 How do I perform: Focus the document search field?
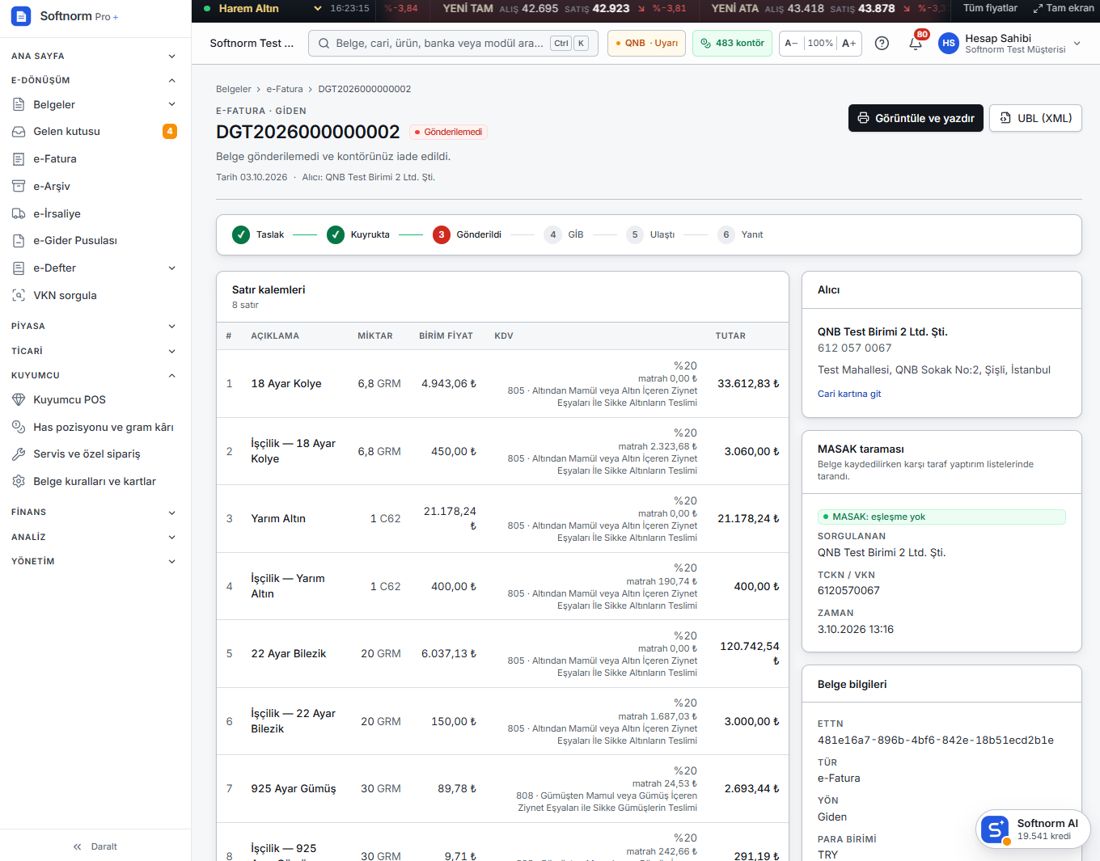[x=453, y=43]
